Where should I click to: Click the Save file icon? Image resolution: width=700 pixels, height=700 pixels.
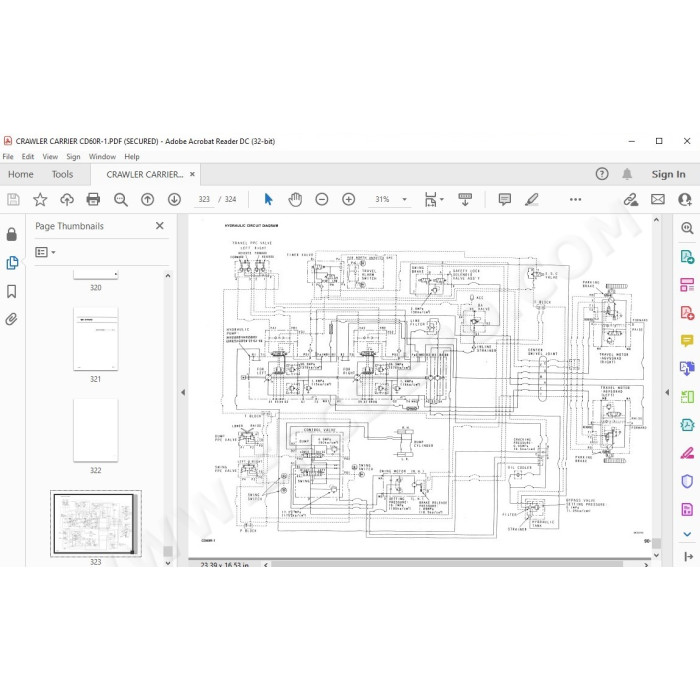click(x=13, y=199)
